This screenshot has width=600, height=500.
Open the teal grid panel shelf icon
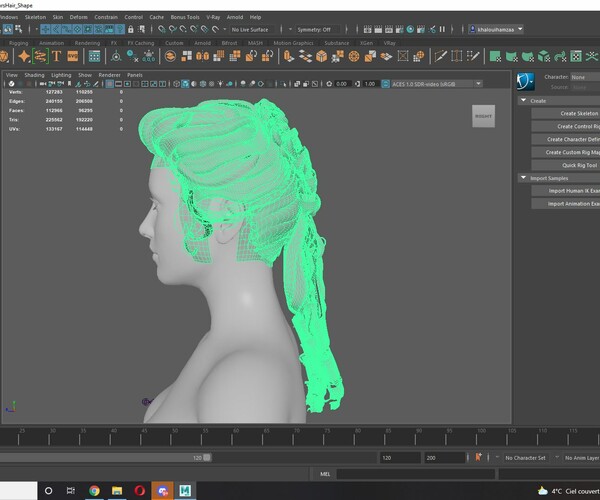[94, 56]
